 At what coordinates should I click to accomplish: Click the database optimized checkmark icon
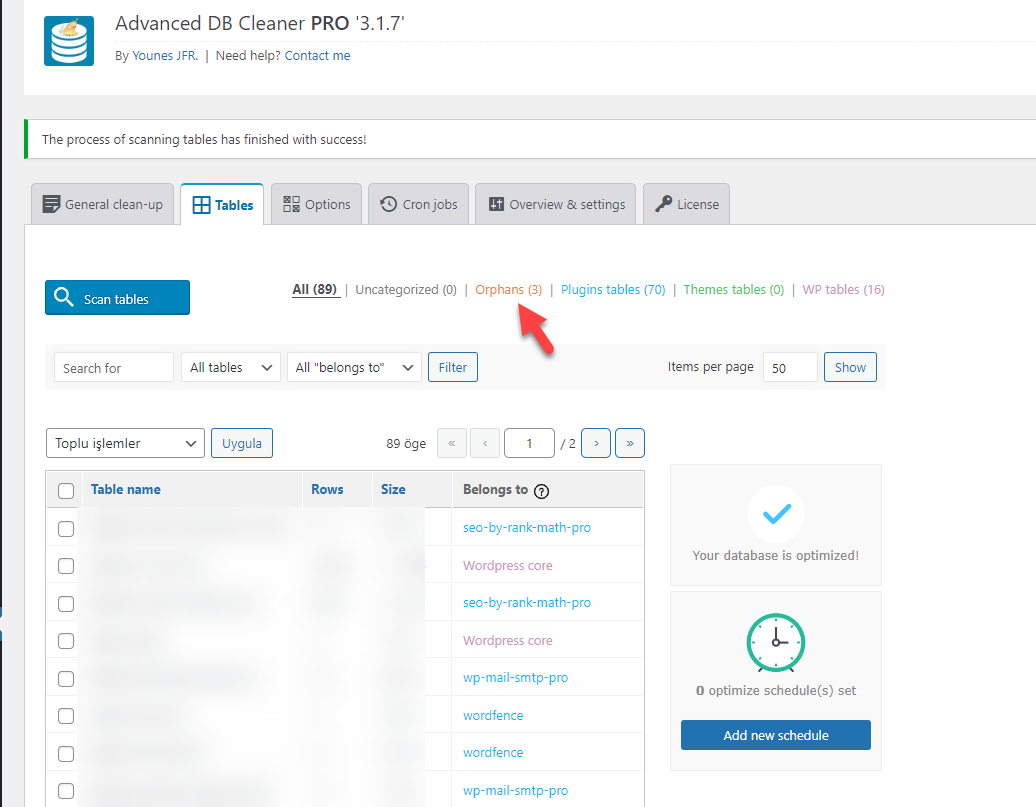(x=776, y=514)
